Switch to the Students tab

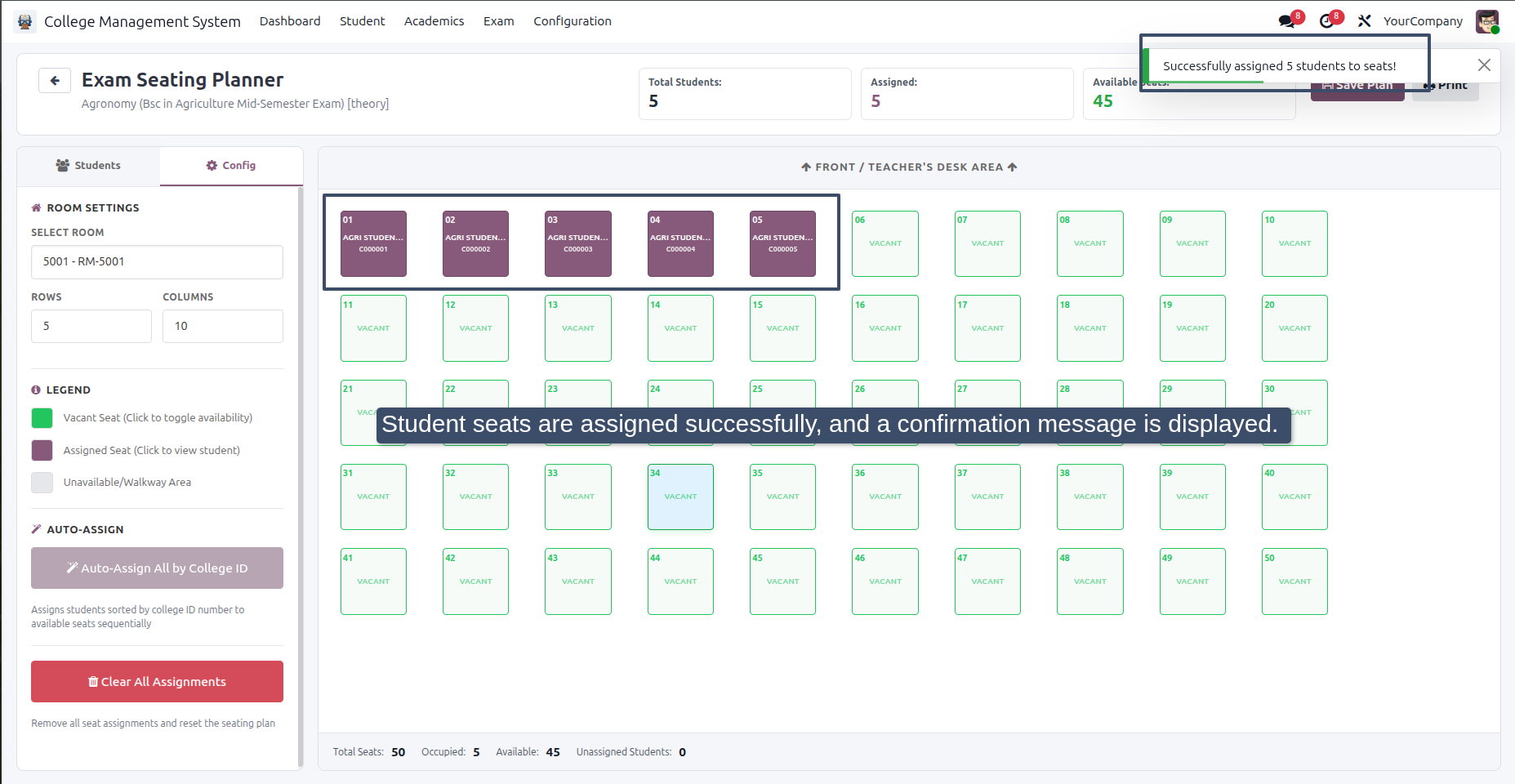[88, 166]
